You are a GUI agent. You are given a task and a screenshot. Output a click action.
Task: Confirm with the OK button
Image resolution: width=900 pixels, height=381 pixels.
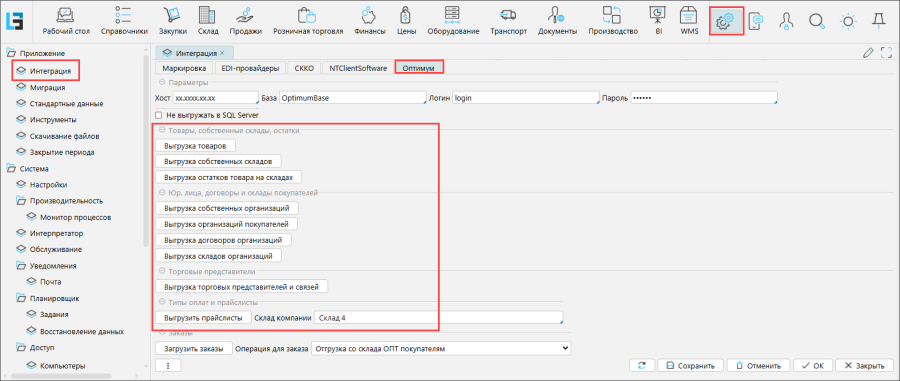click(x=812, y=366)
